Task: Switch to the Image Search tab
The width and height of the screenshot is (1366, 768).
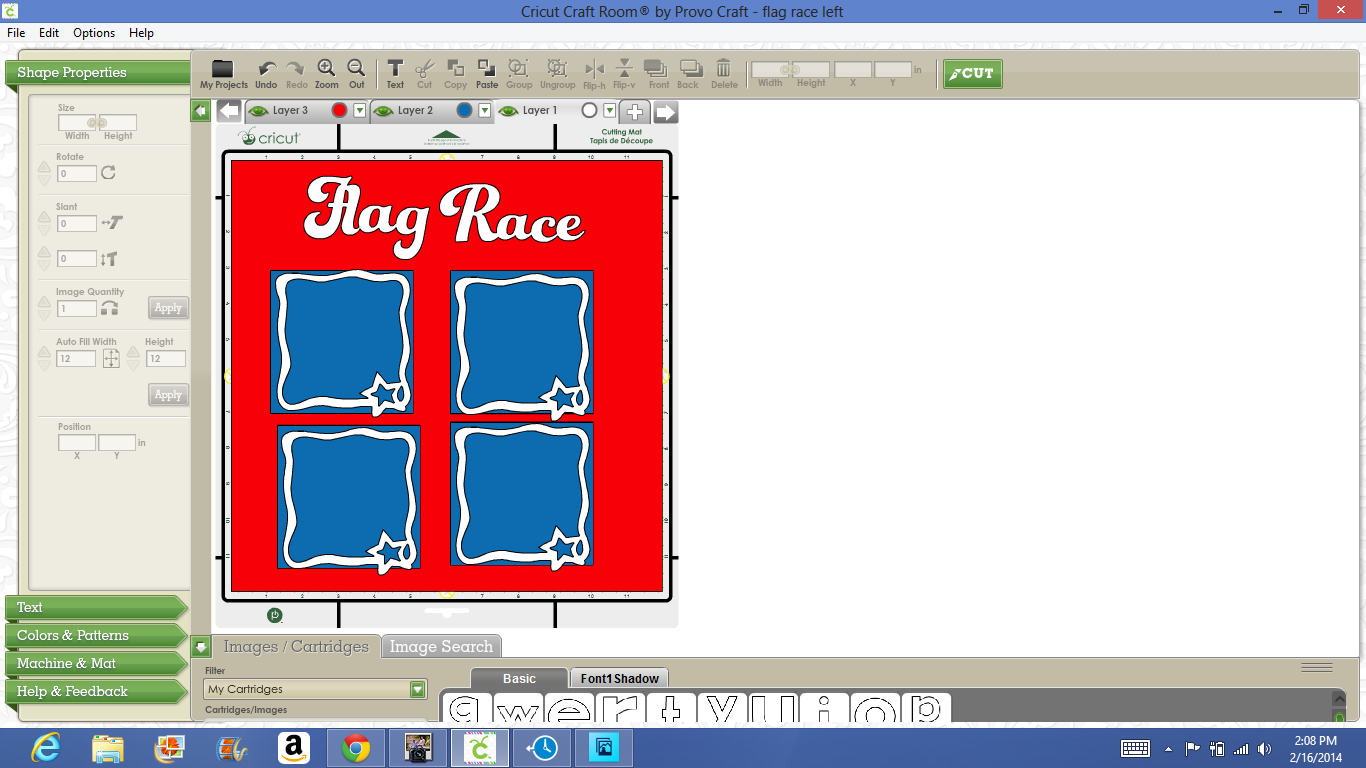Action: point(441,647)
